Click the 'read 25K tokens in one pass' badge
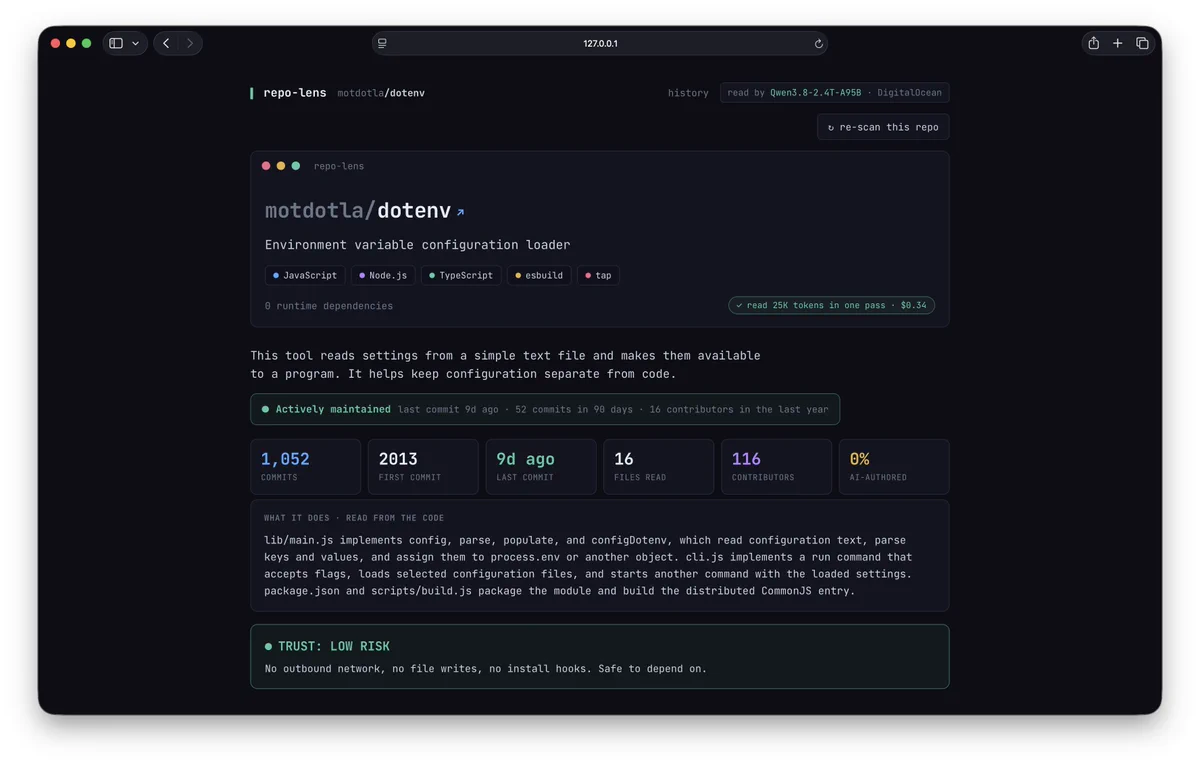The height and width of the screenshot is (765, 1200). [831, 306]
